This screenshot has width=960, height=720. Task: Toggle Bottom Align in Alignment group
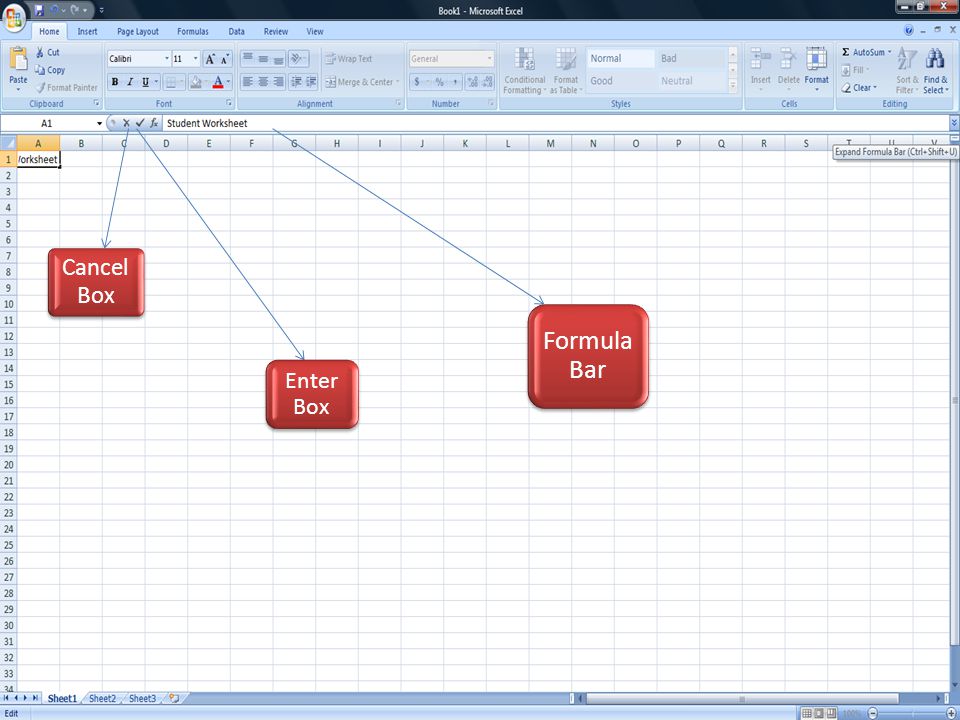click(278, 59)
